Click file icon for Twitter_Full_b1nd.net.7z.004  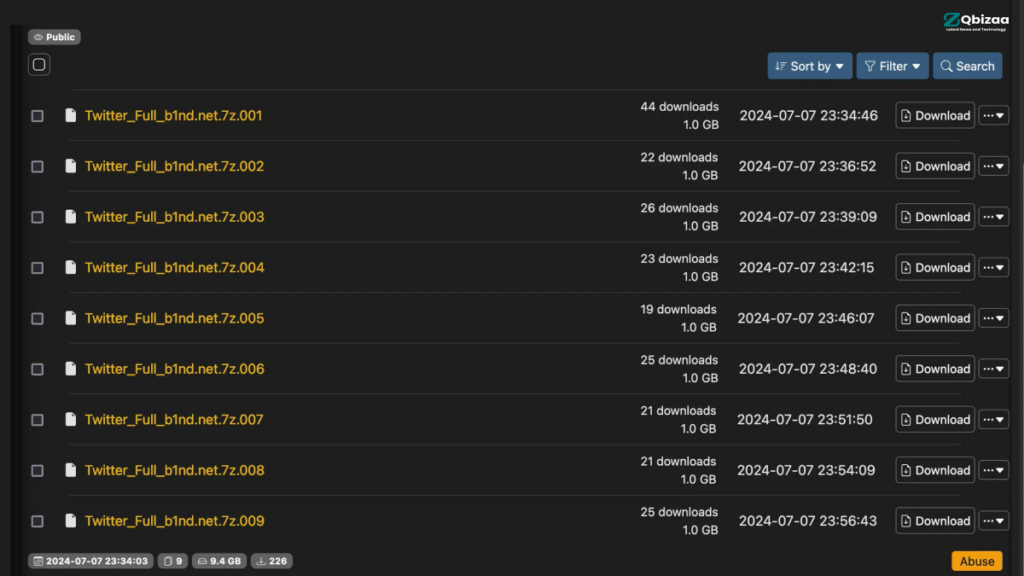(x=71, y=267)
